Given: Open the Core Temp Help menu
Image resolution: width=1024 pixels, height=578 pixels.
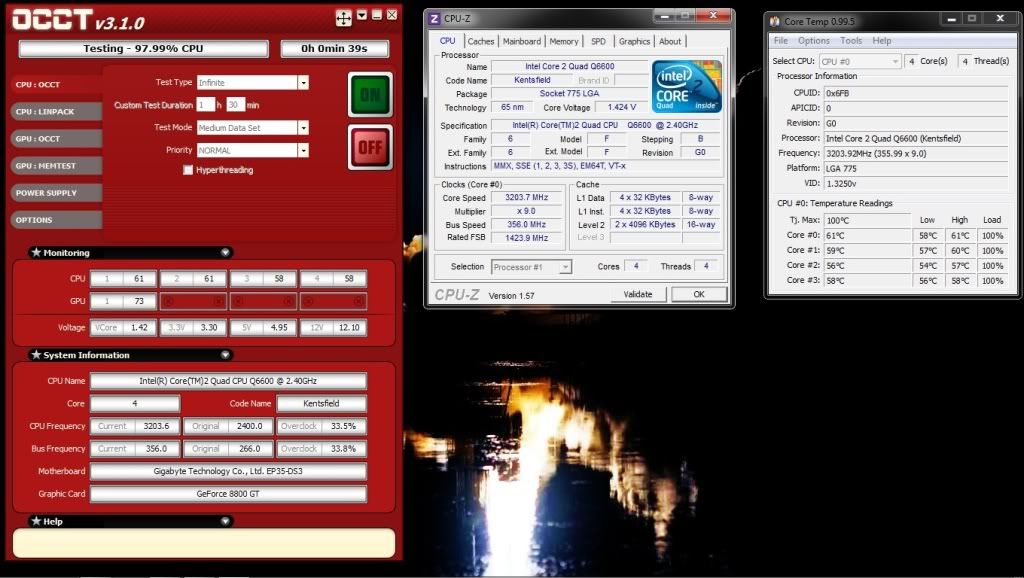Looking at the screenshot, I should click(x=882, y=40).
